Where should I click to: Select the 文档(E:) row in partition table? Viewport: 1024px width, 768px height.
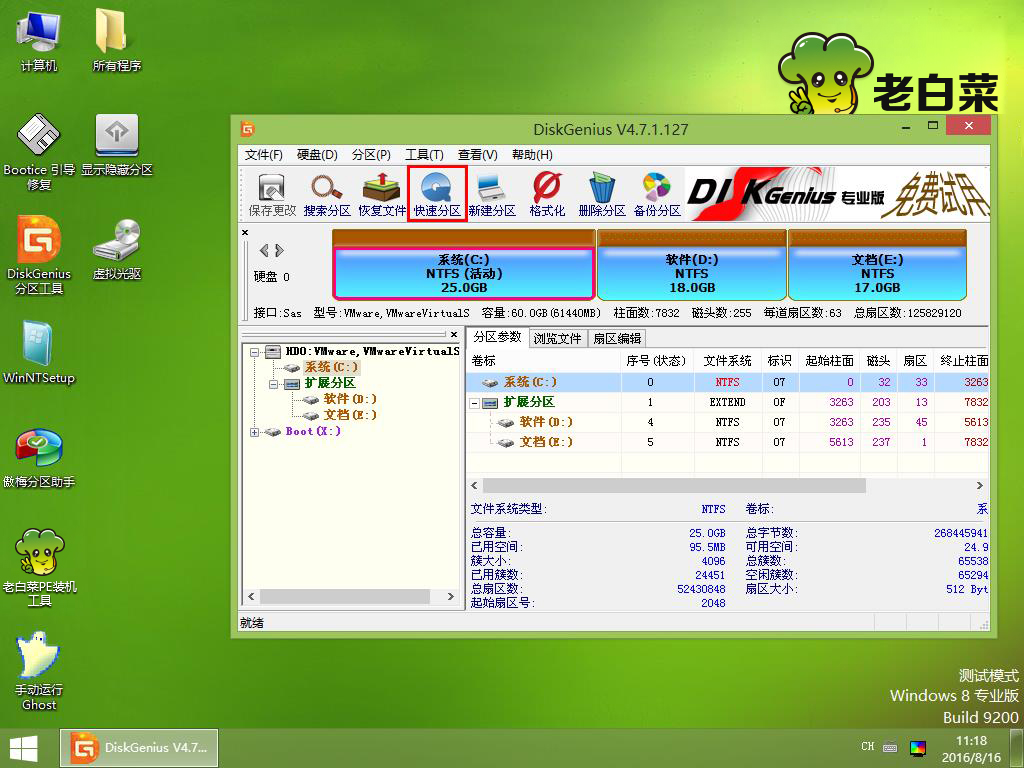tap(728, 442)
